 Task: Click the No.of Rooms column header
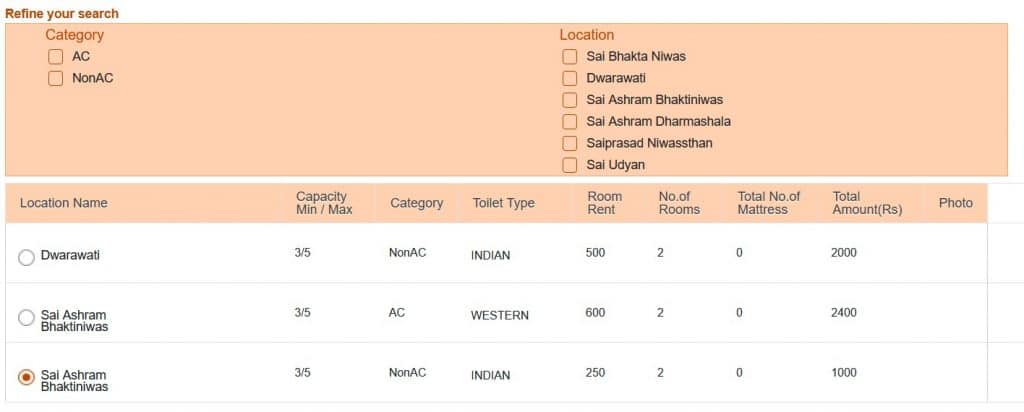click(x=679, y=203)
